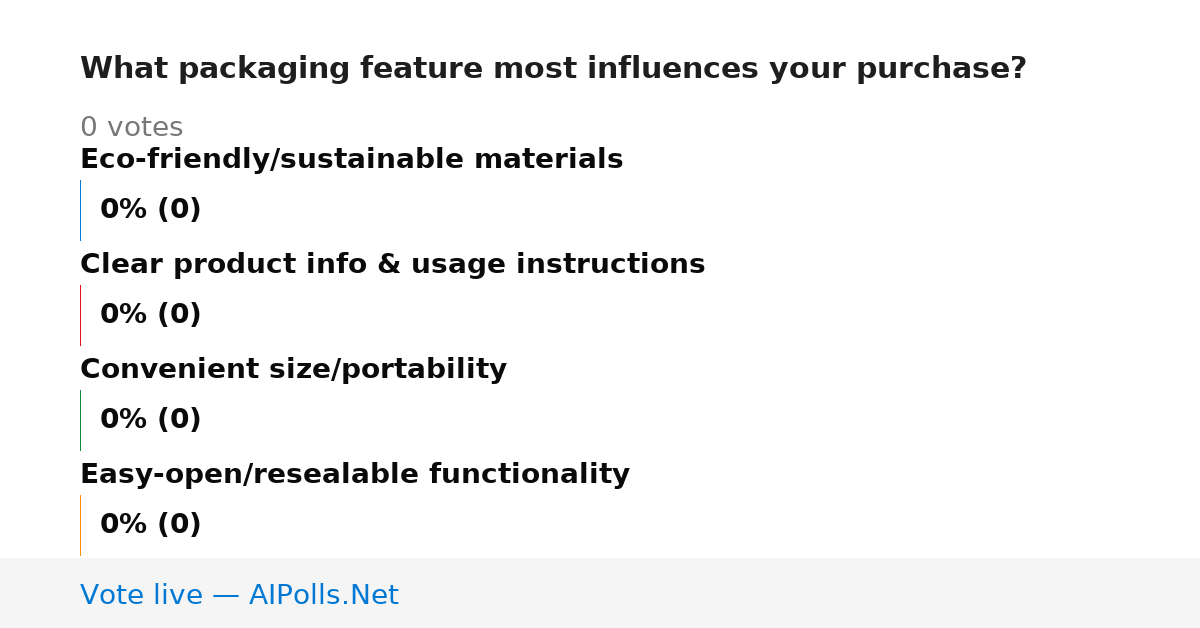Click the gray footer bar

point(600,593)
